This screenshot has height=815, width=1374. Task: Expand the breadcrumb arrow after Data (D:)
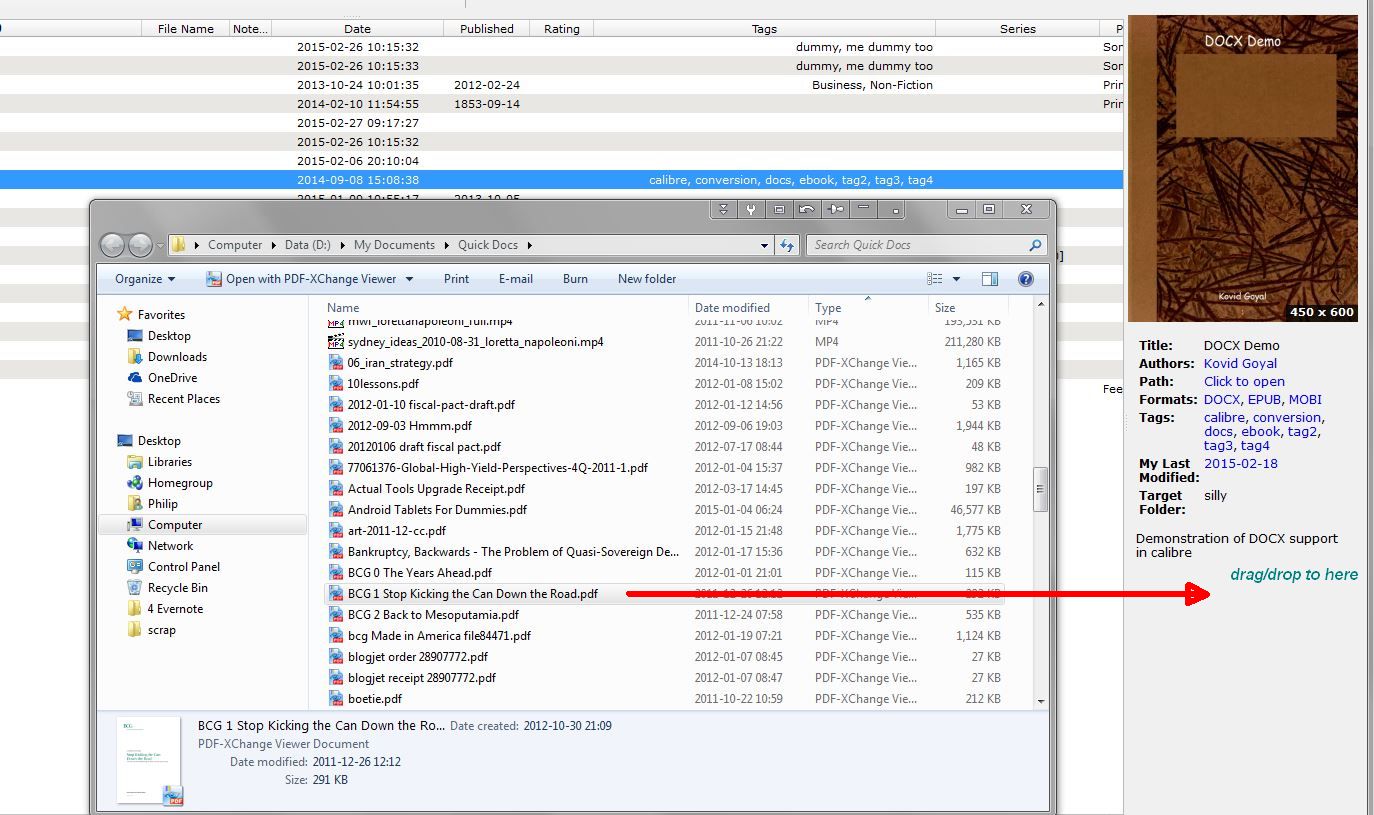click(x=343, y=245)
